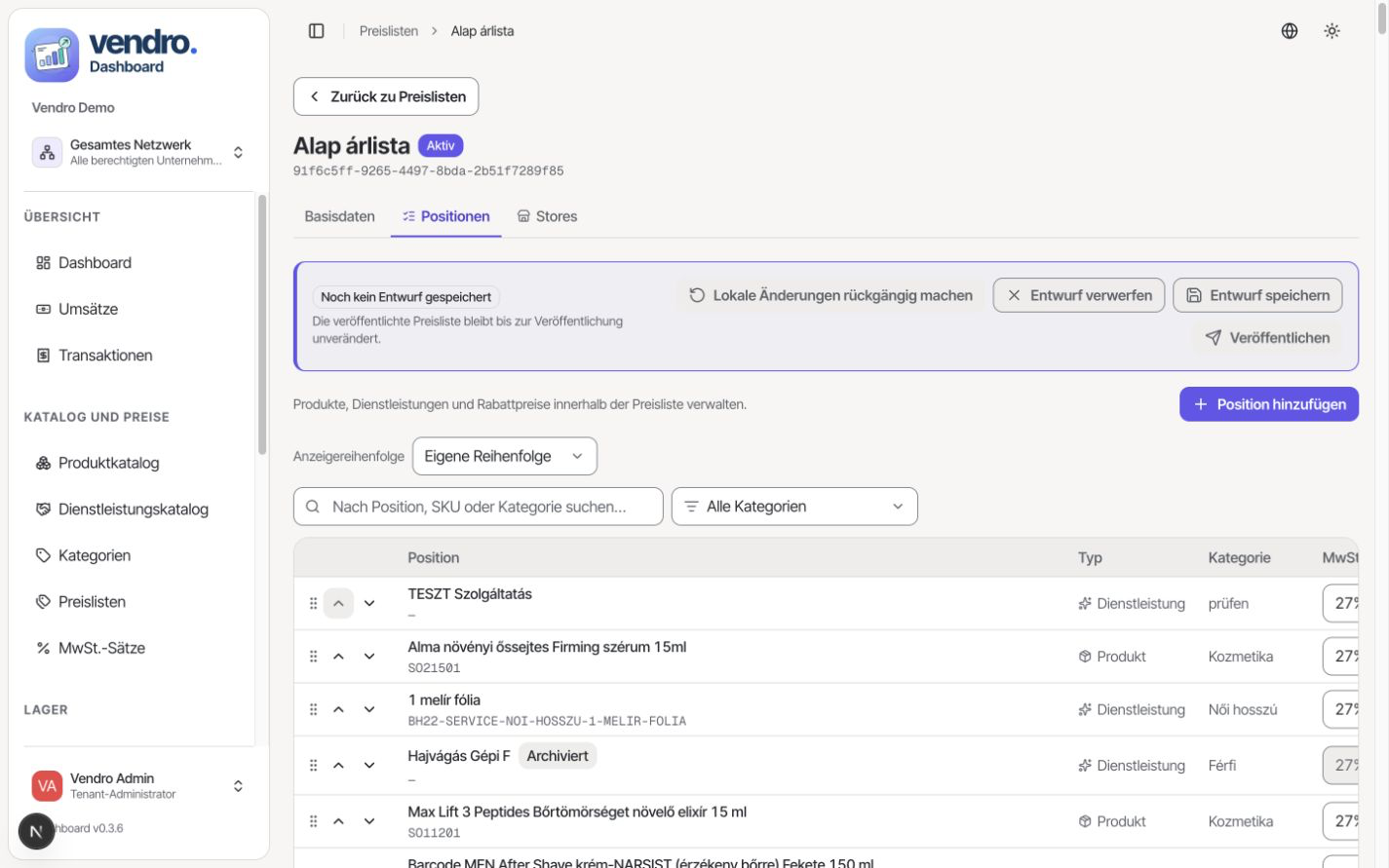Screen dimensions: 1389x868
Task: Go to Umsätze in the sidebar
Action: [138, 309]
